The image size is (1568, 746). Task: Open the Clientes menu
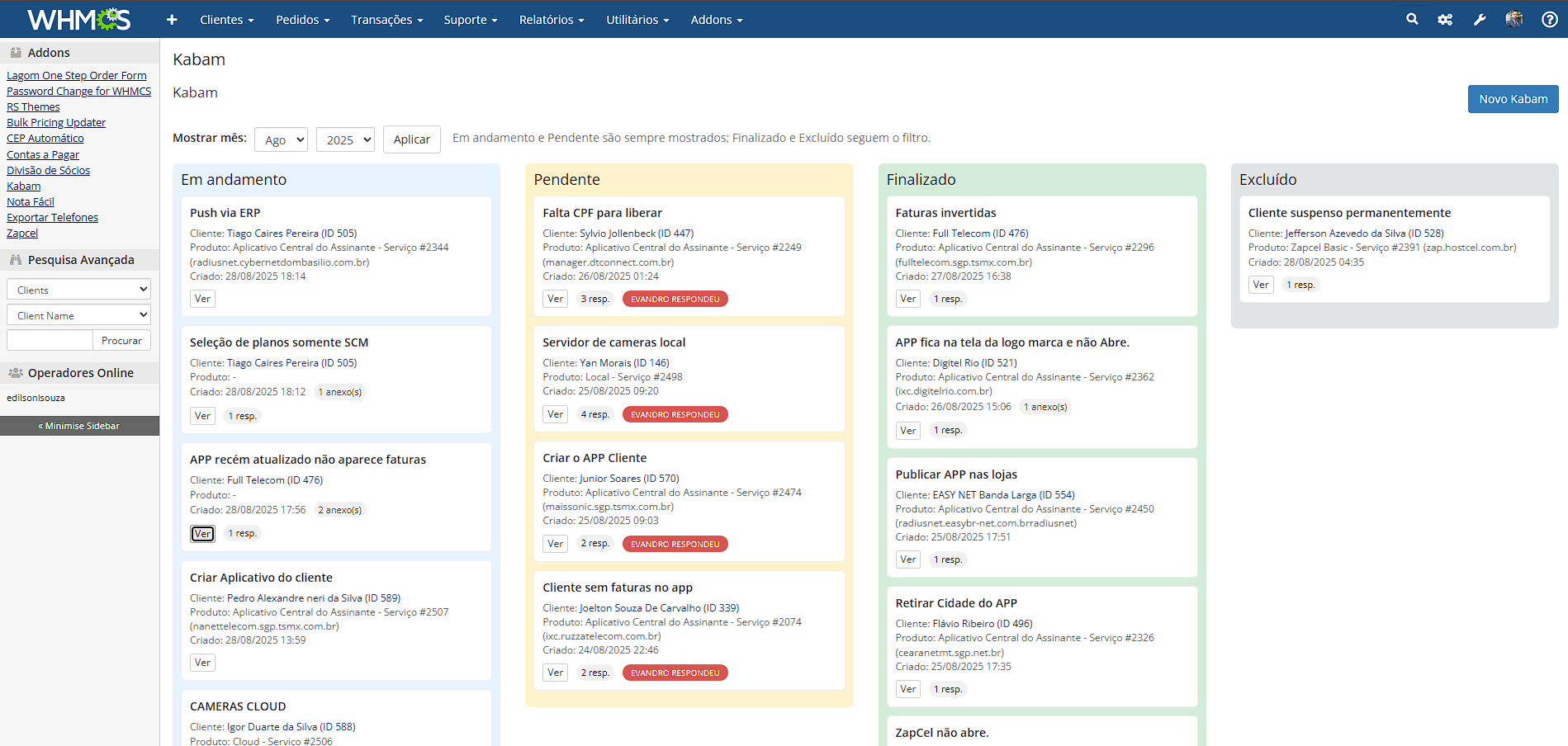[226, 20]
